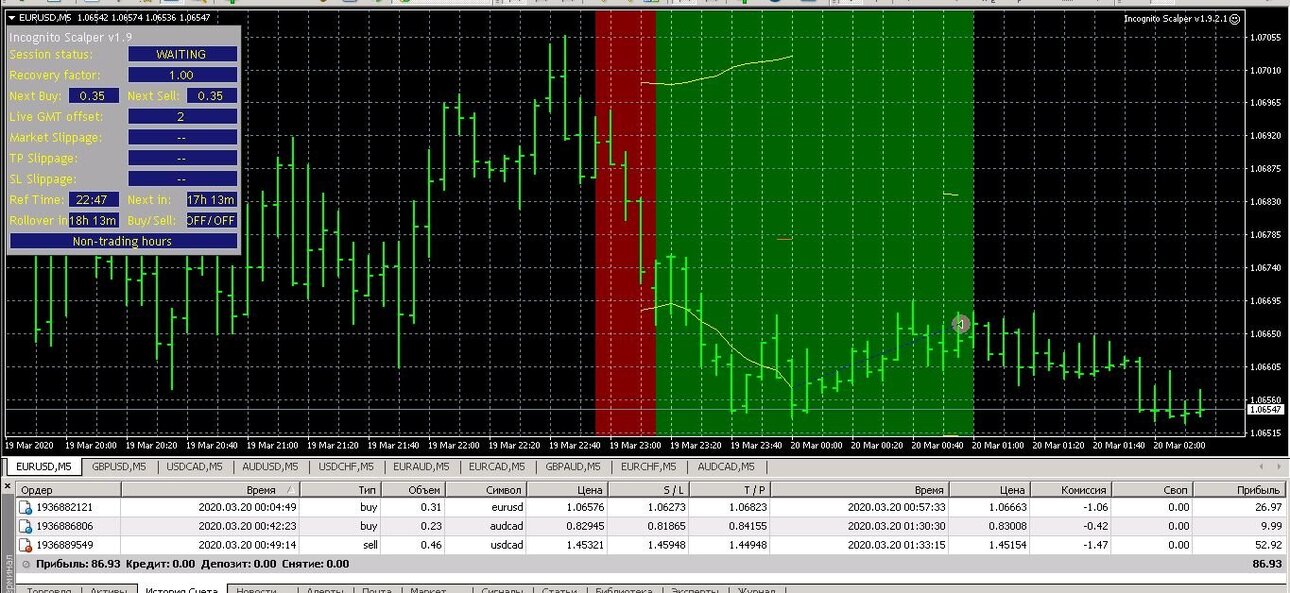Click the order icon for 1936889549

click(x=27, y=545)
